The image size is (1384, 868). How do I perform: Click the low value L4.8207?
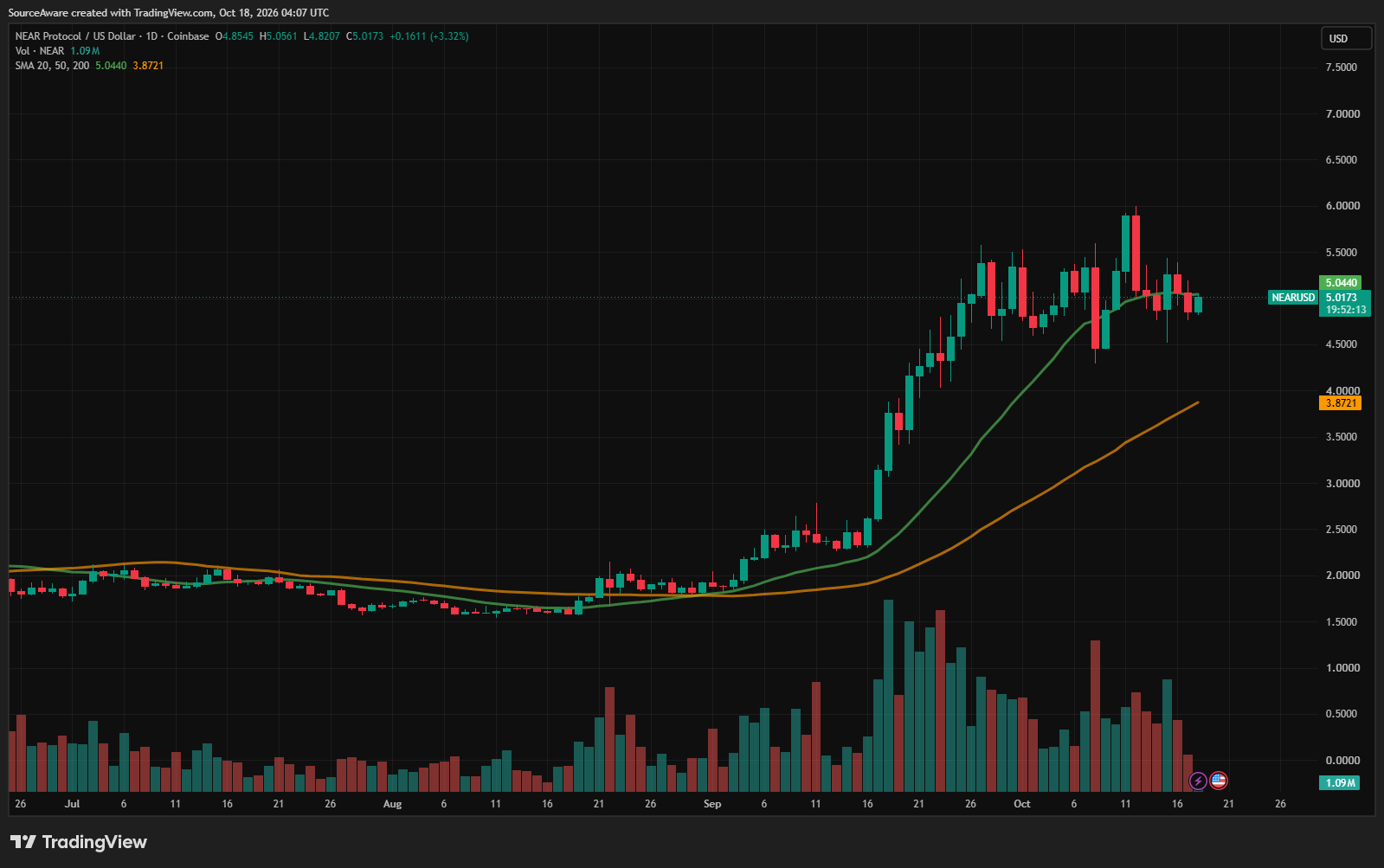[321, 36]
